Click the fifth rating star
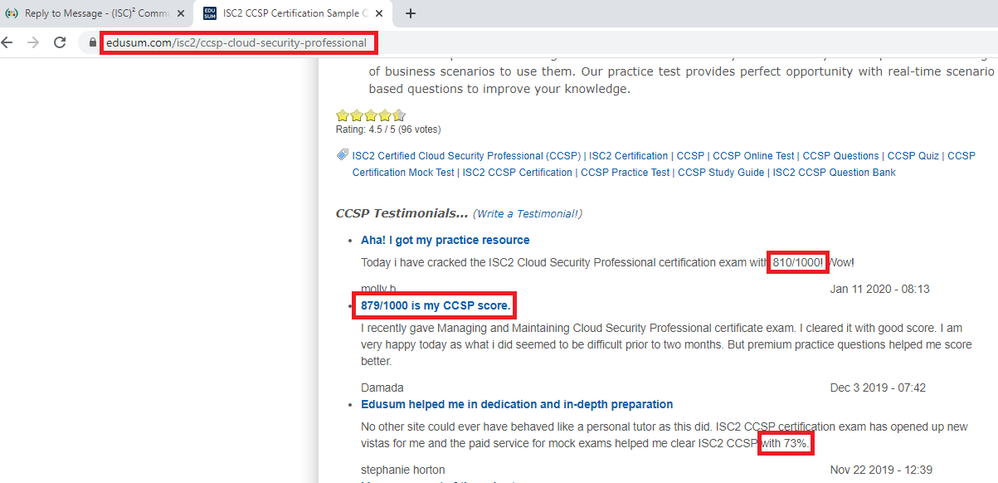The height and width of the screenshot is (483, 998). tap(398, 115)
